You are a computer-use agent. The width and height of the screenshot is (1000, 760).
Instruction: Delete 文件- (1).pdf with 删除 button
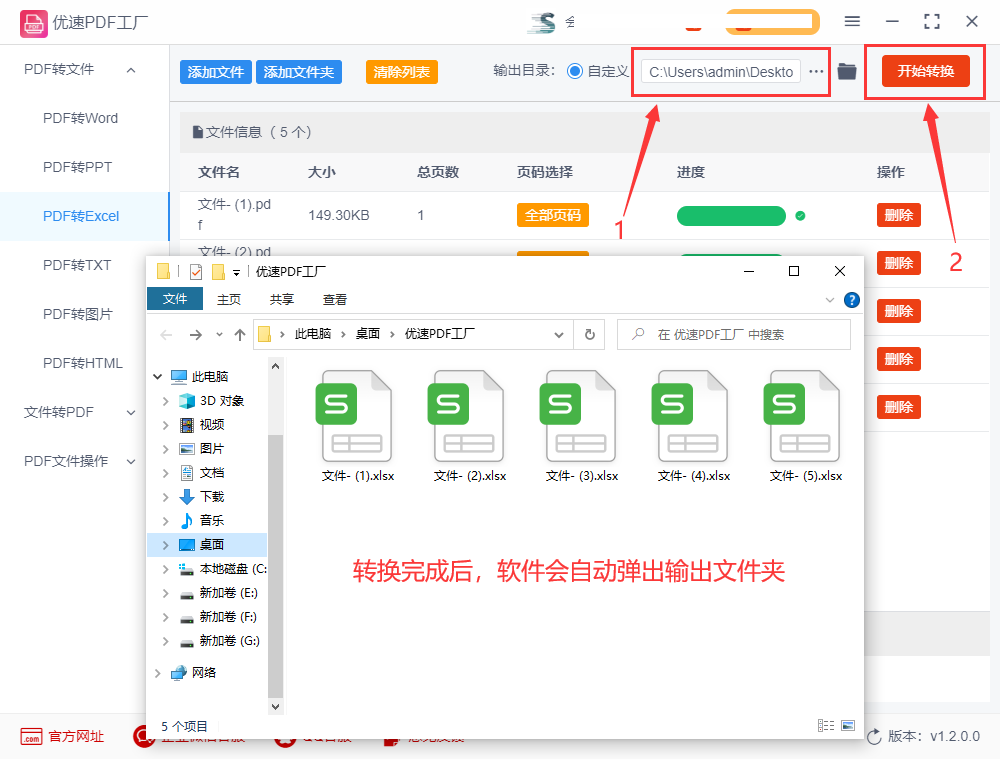[899, 216]
